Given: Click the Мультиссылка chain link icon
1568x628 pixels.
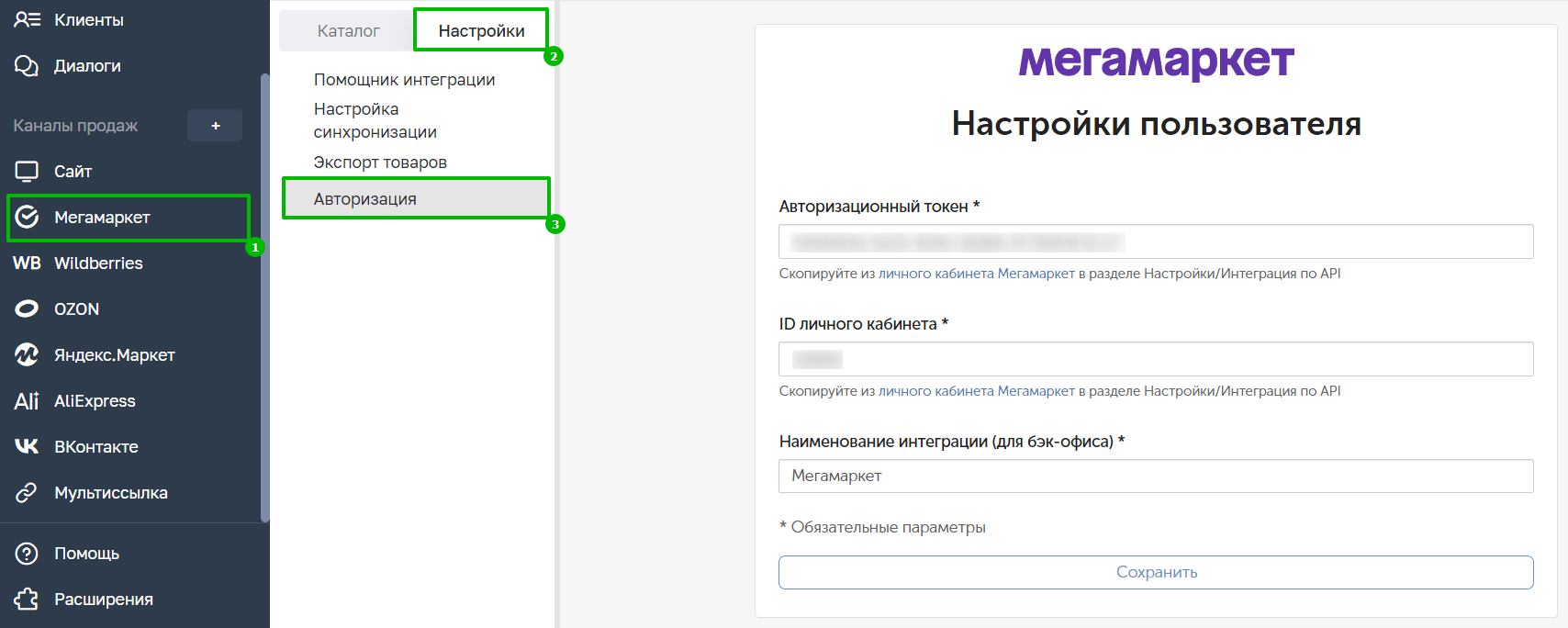Looking at the screenshot, I should point(27,492).
